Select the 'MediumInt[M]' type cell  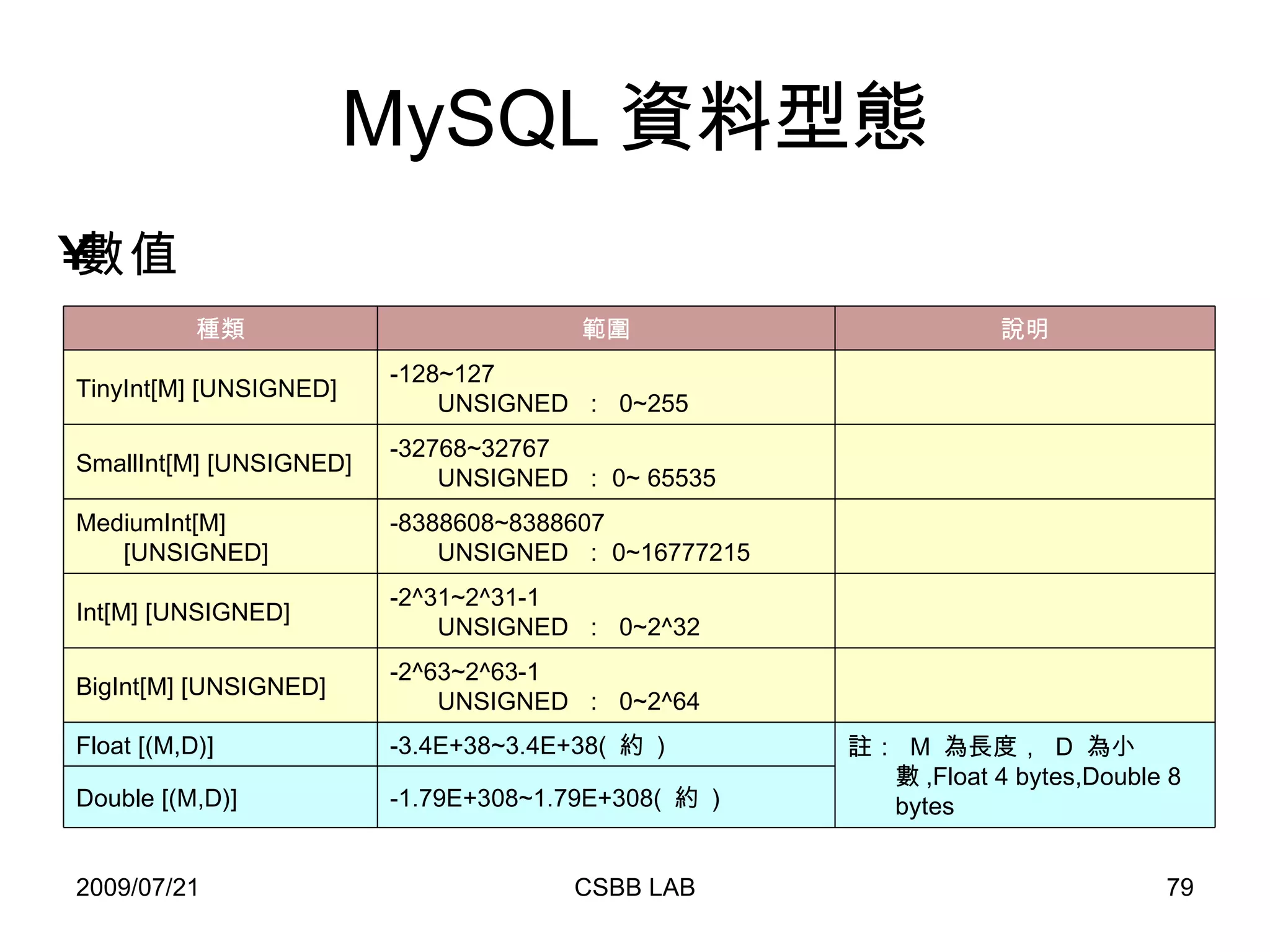coord(220,537)
